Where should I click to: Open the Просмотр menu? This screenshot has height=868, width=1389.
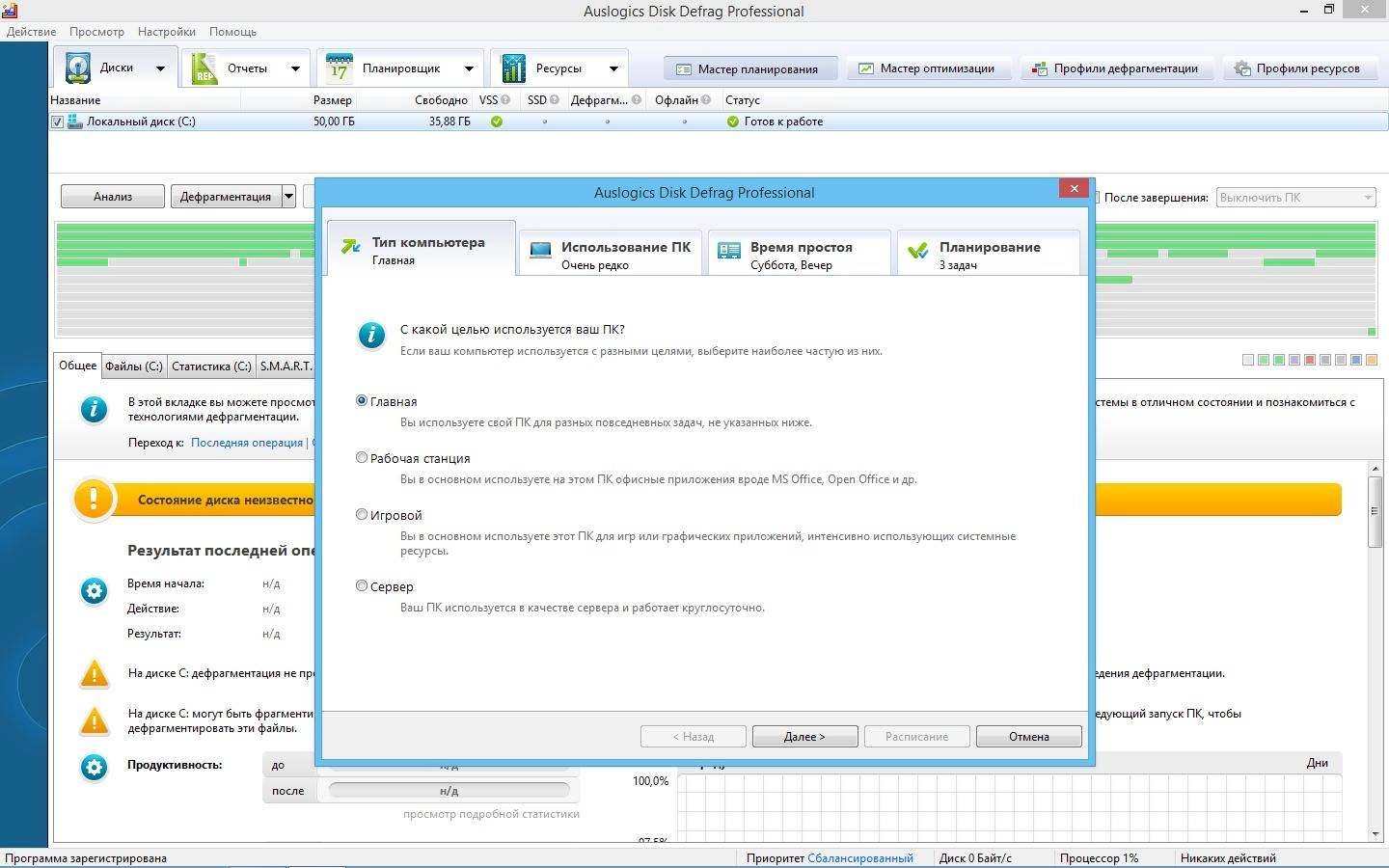click(96, 32)
